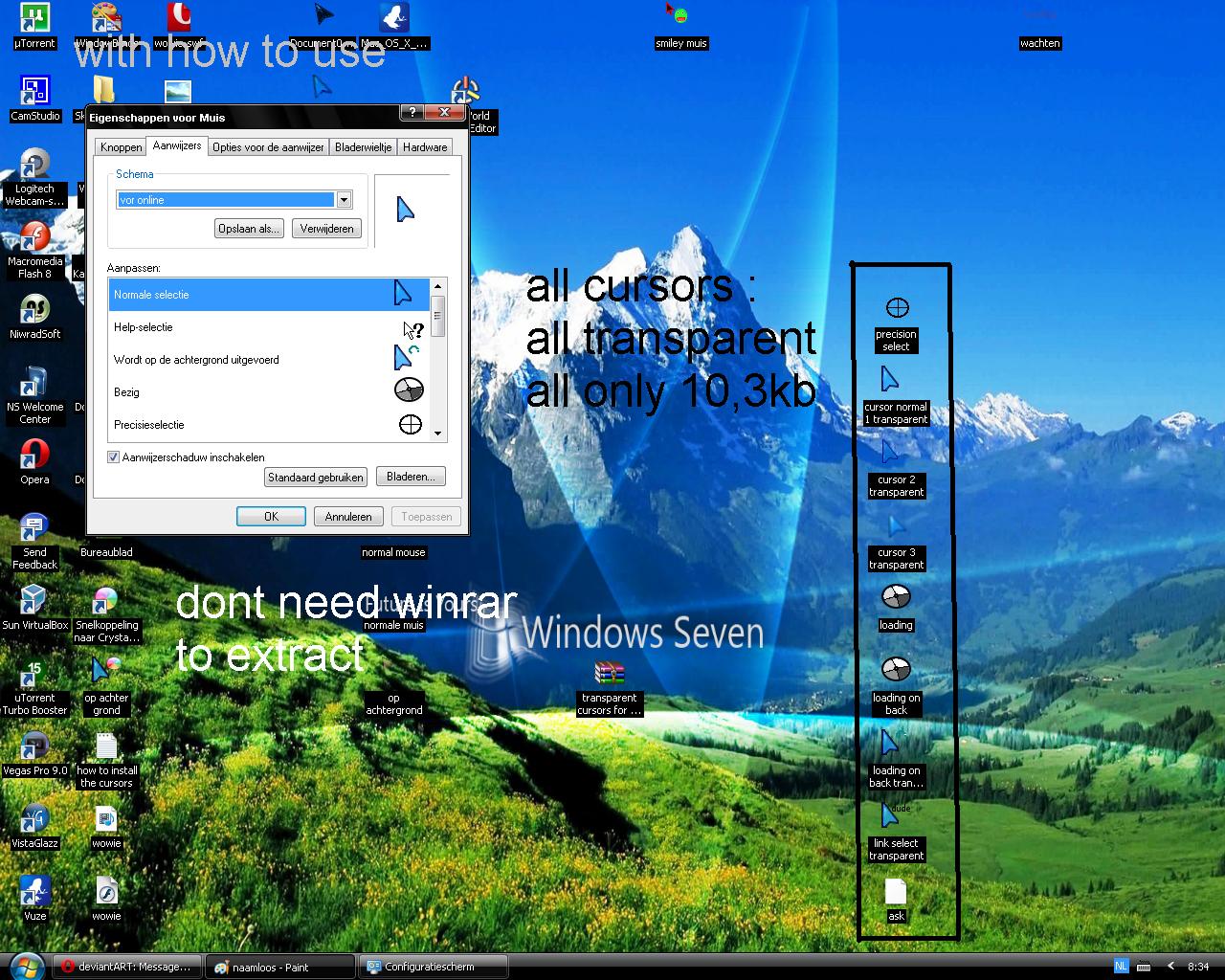Open the µTorrent desktop icon
Viewport: 1225px width, 980px height.
pyautogui.click(x=33, y=19)
